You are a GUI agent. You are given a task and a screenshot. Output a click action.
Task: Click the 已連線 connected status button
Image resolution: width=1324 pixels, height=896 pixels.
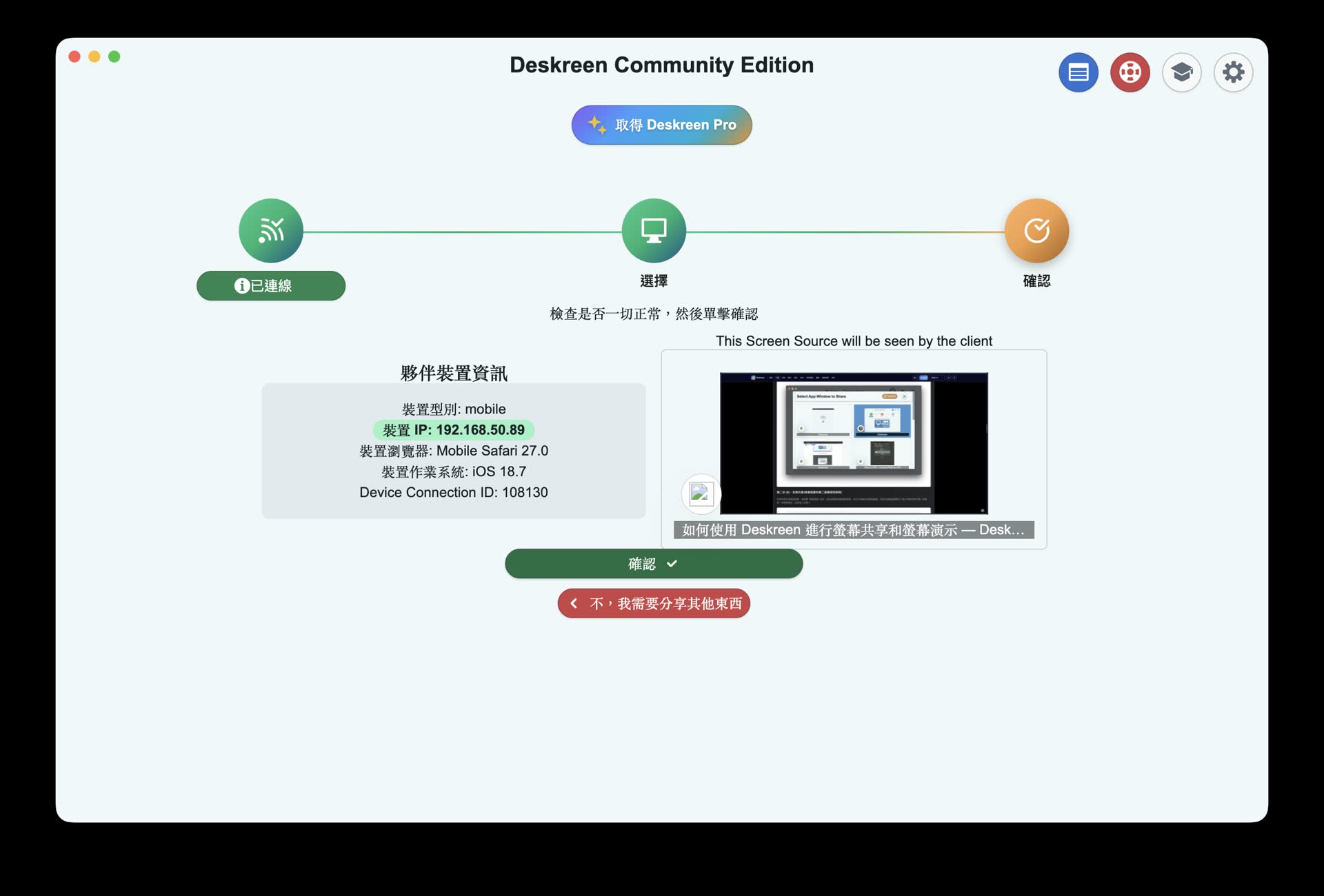271,285
